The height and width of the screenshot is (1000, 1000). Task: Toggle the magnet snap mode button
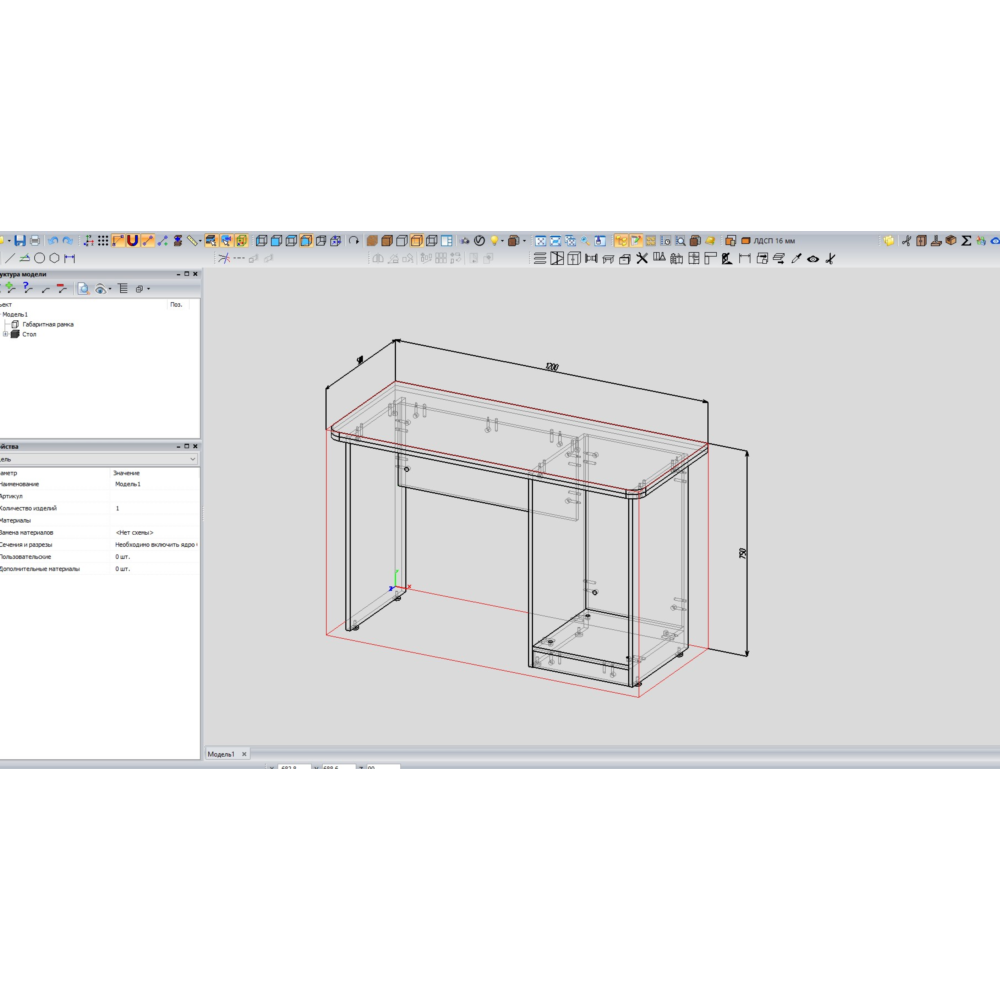132,241
